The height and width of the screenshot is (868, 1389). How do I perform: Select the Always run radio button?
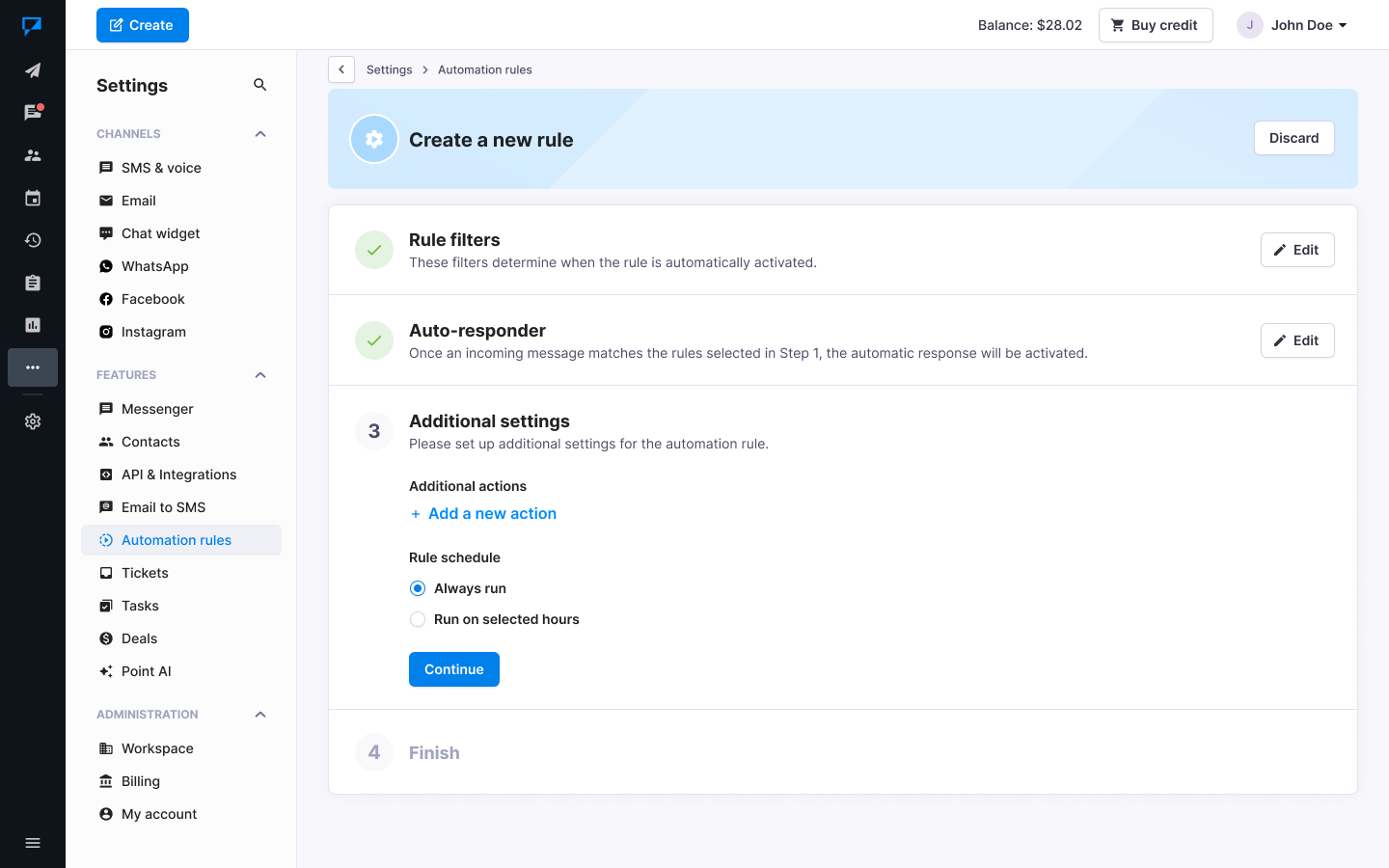417,587
